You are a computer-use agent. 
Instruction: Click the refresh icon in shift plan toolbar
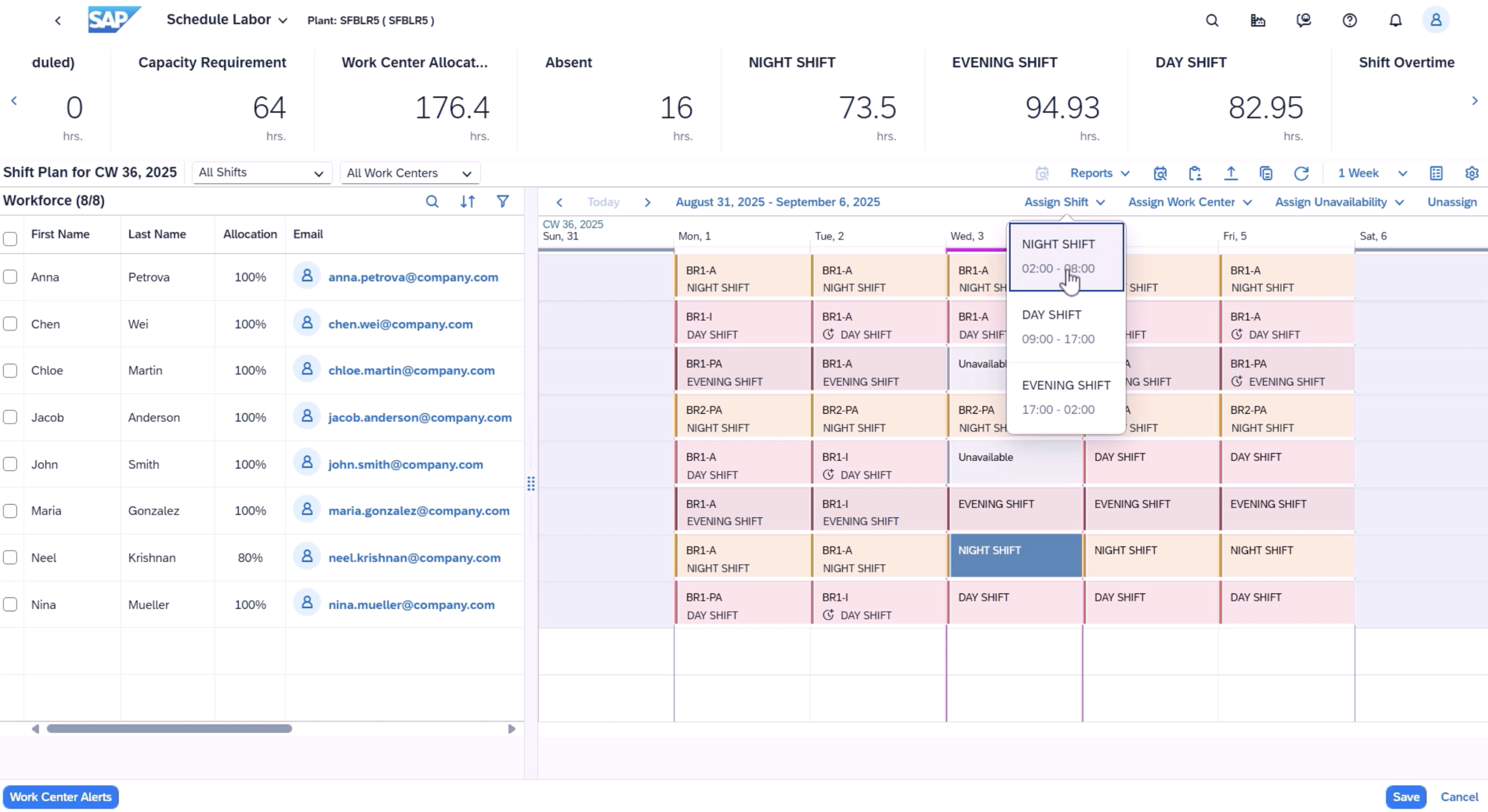pos(1301,173)
